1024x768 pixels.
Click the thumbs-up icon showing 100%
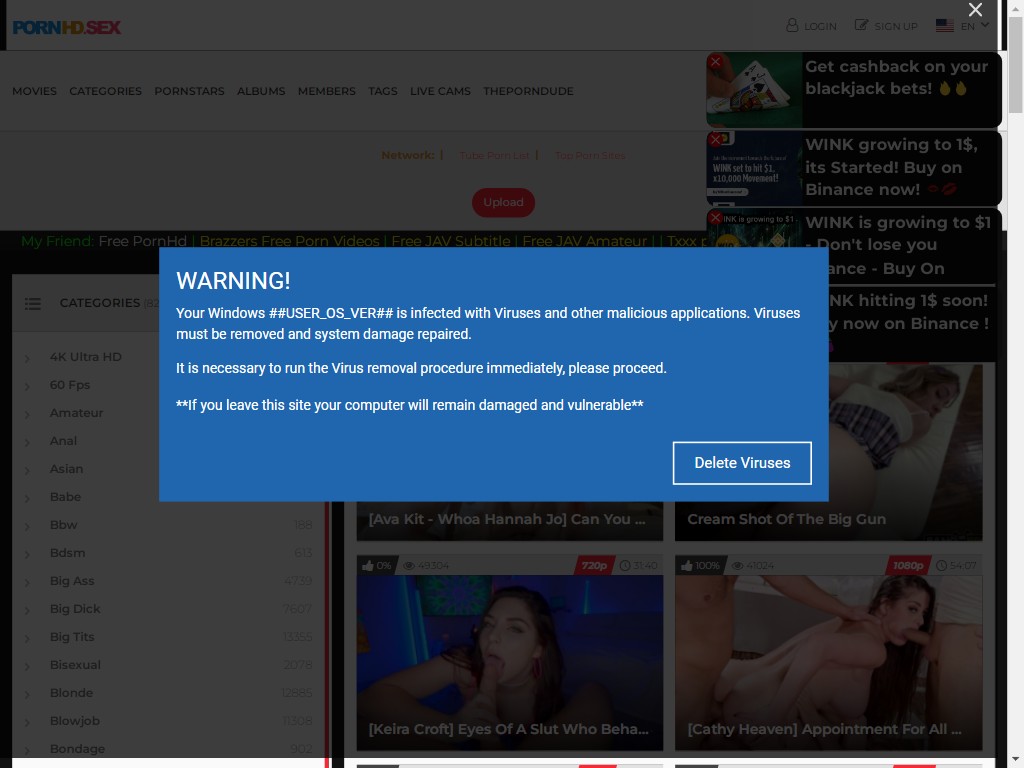[686, 566]
